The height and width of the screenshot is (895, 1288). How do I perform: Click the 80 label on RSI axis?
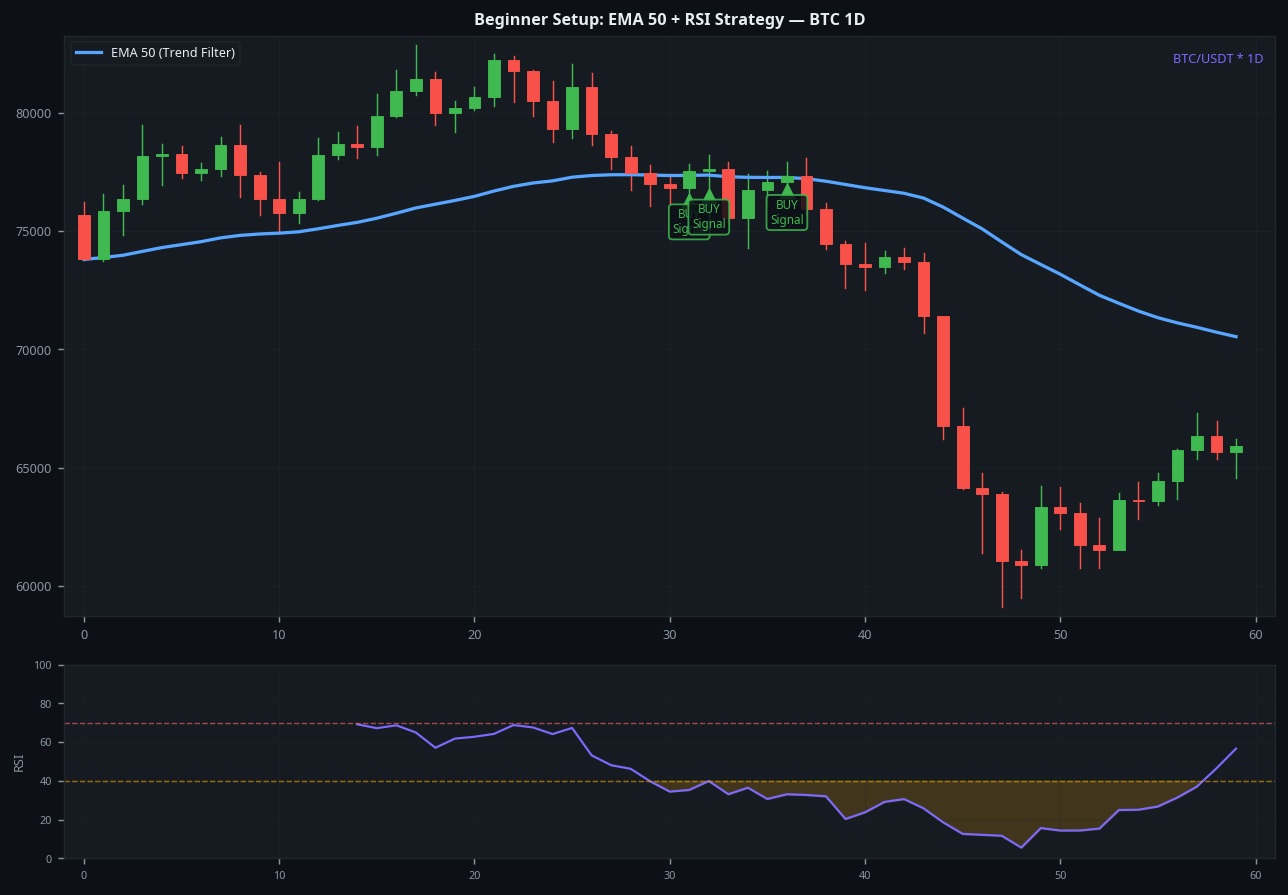point(48,705)
